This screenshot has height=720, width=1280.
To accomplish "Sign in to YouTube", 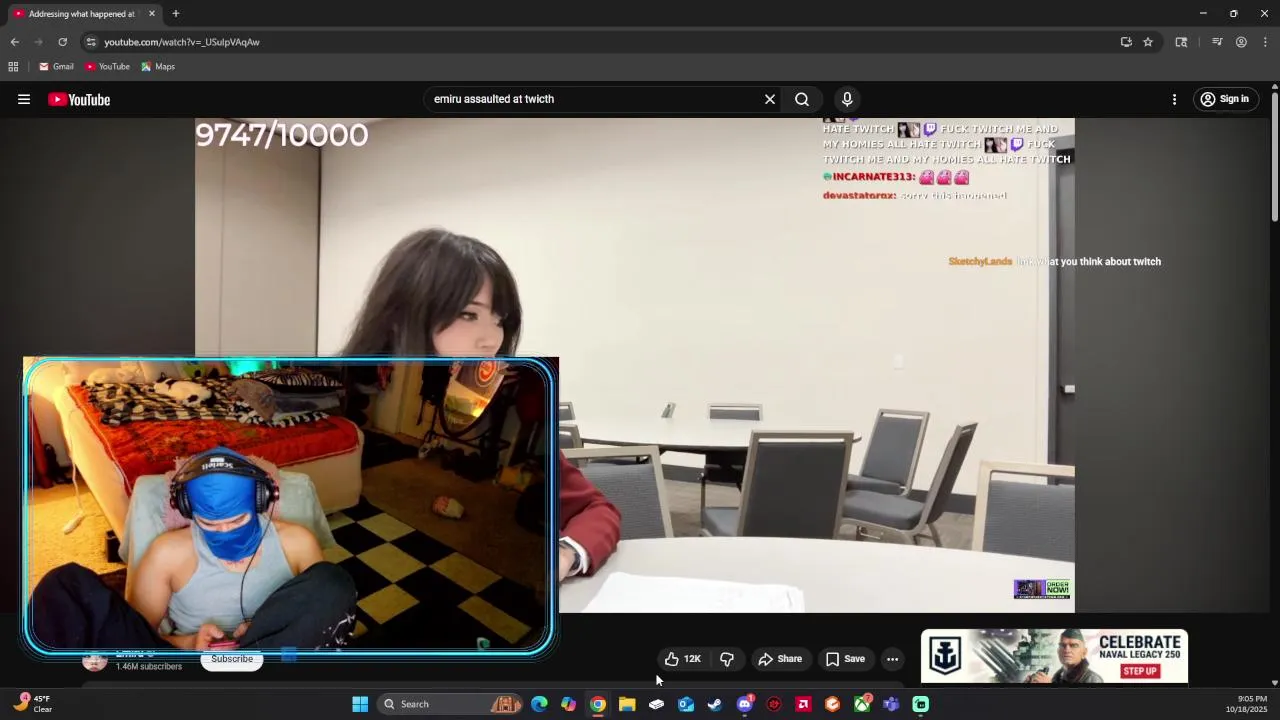I will [x=1225, y=99].
